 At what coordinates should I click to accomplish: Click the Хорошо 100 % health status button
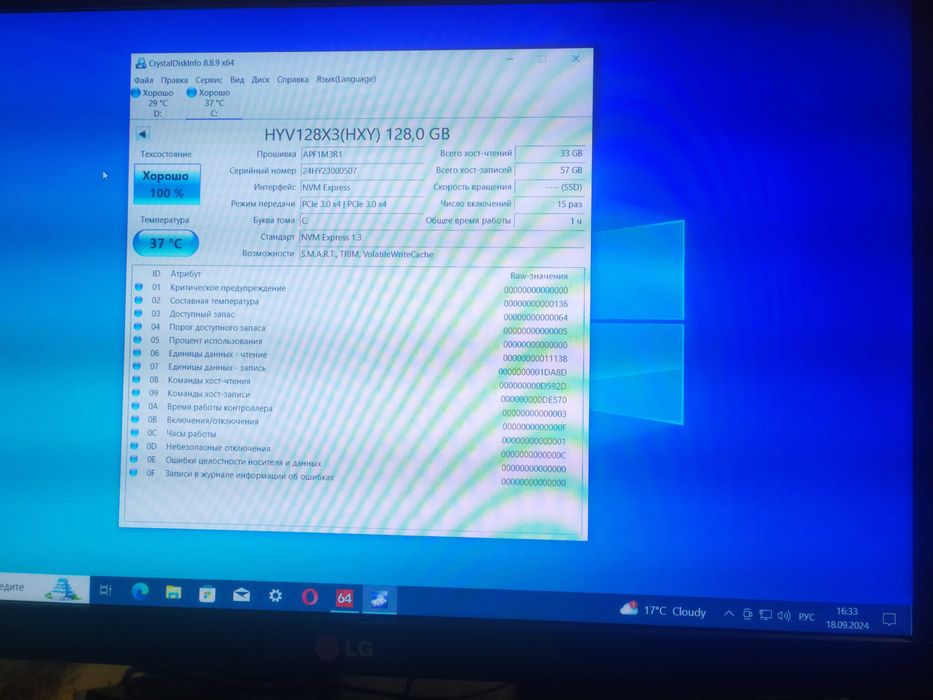point(167,185)
